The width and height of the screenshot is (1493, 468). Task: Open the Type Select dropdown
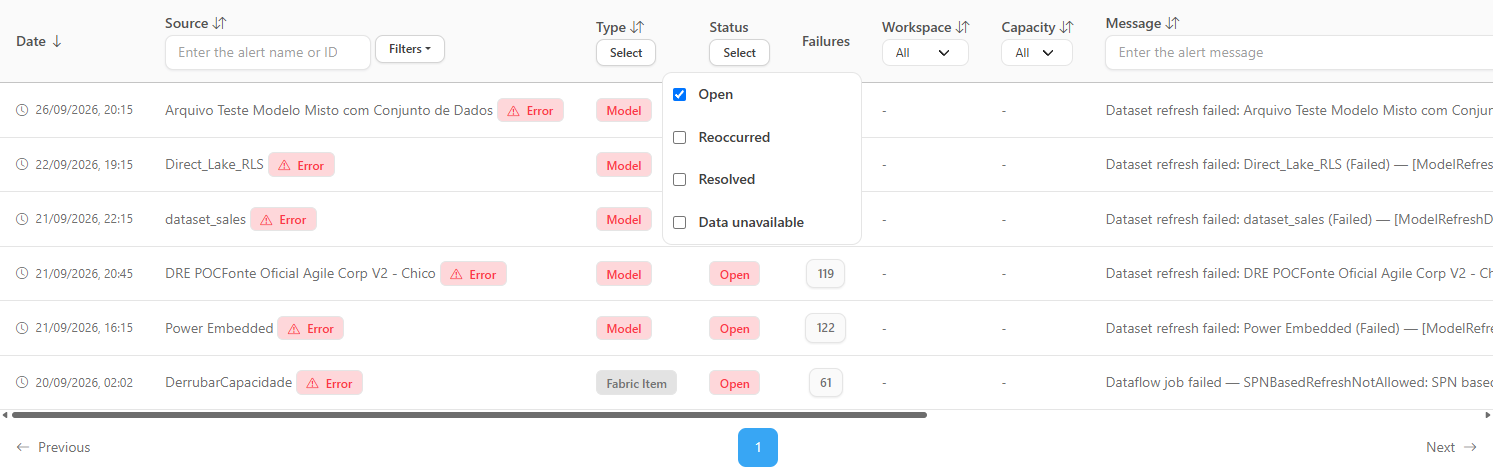[x=626, y=53]
